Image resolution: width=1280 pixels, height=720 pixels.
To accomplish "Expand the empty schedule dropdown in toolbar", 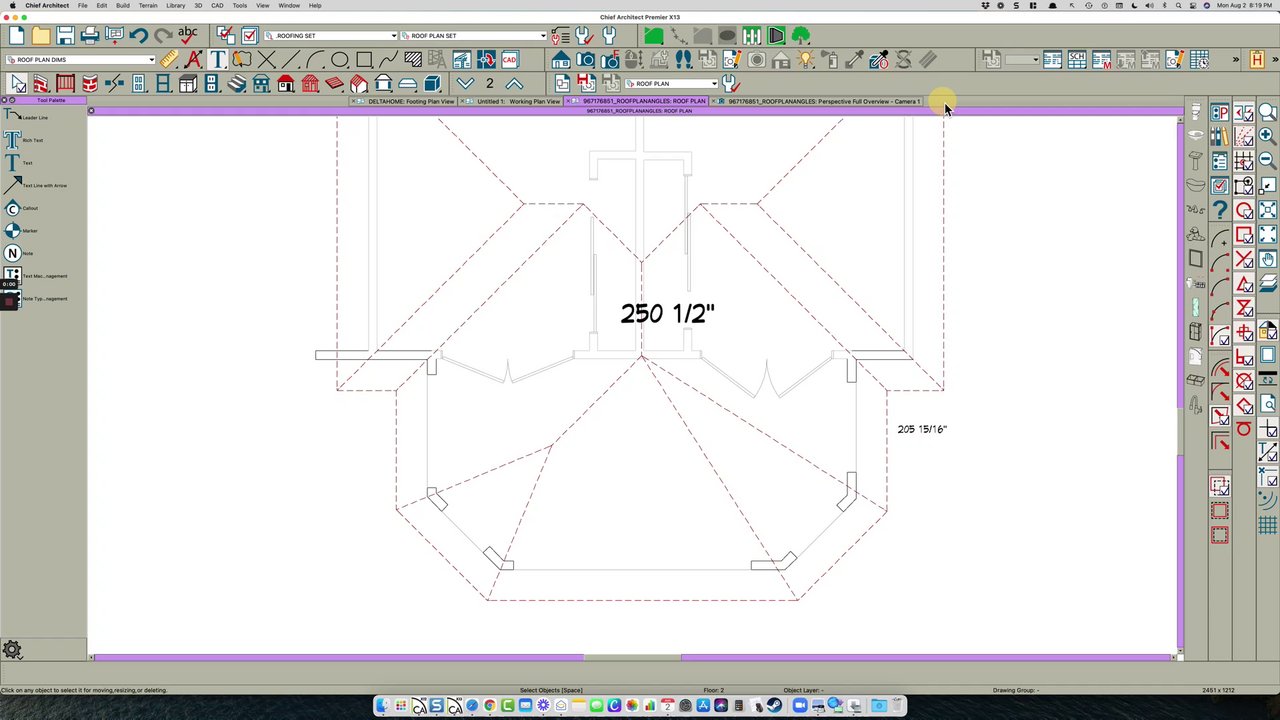I will tap(1022, 60).
